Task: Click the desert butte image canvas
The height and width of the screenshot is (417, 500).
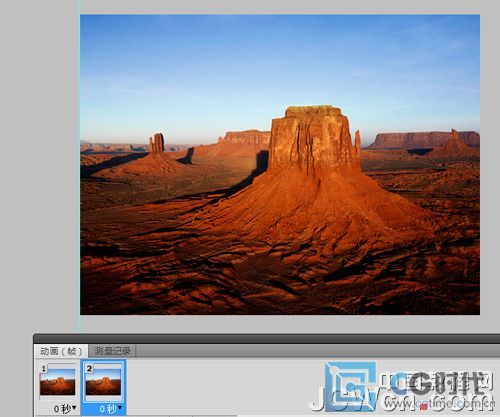Action: click(x=280, y=165)
